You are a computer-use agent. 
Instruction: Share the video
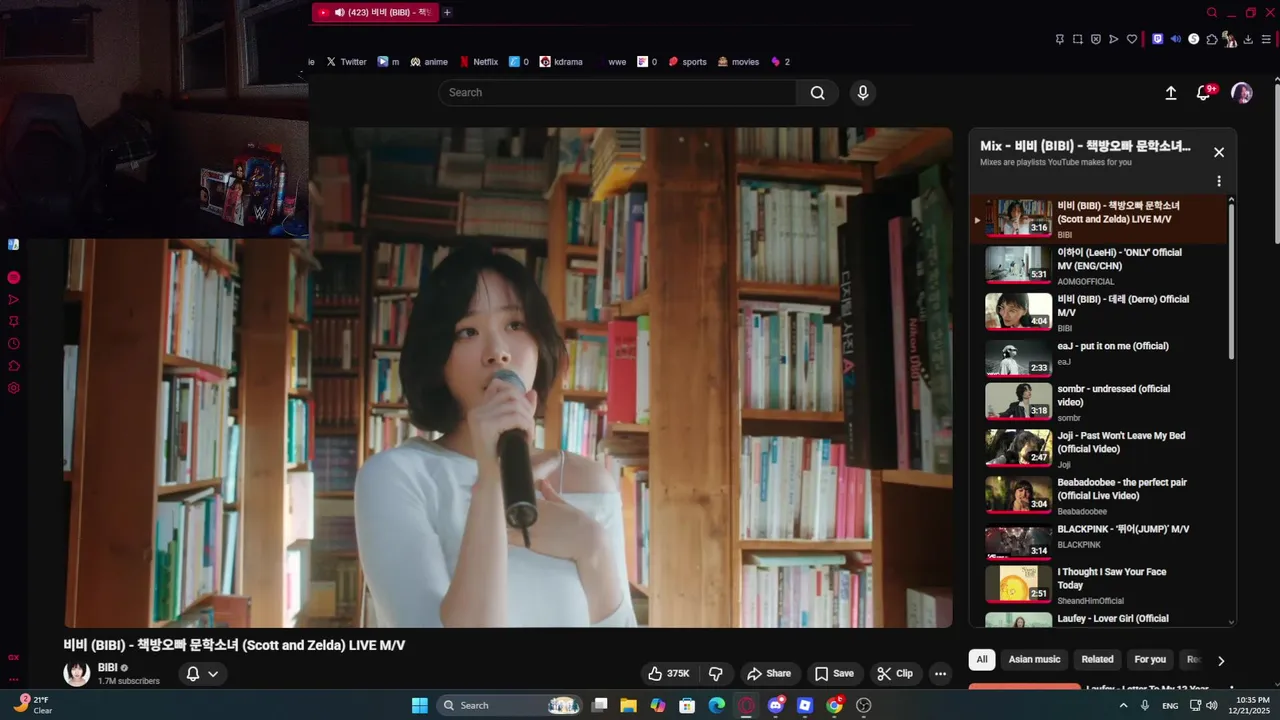pyautogui.click(x=769, y=674)
